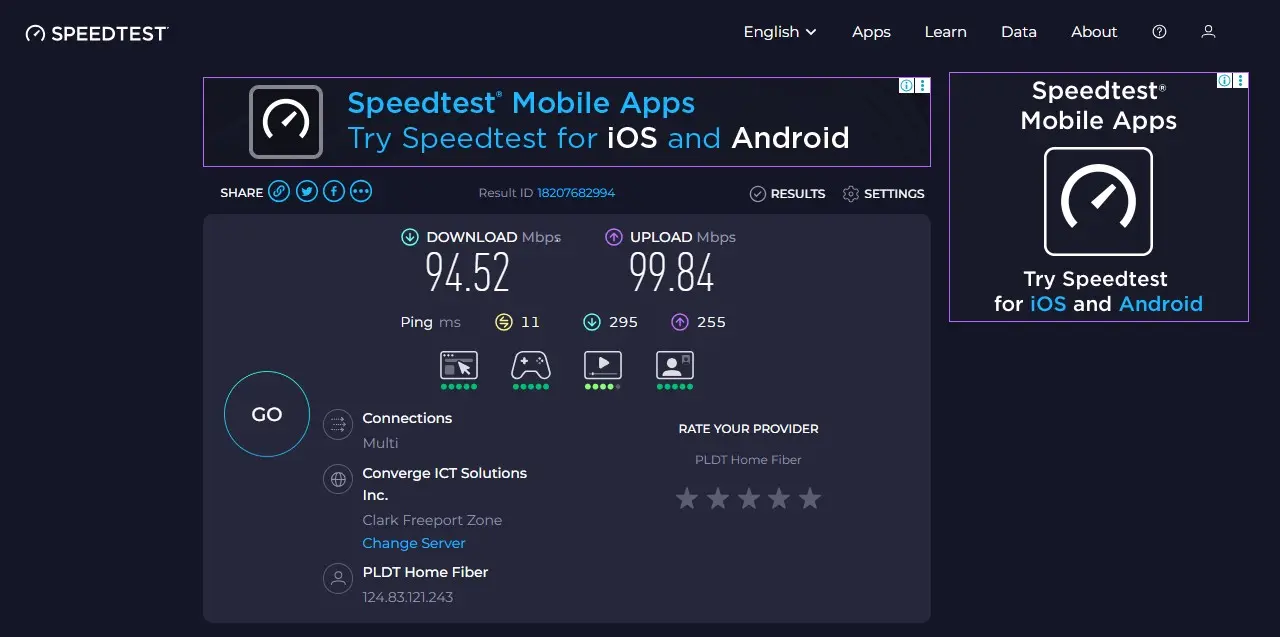Screen dimensions: 1280x637
Task: Rate provider one star
Action: [x=687, y=498]
